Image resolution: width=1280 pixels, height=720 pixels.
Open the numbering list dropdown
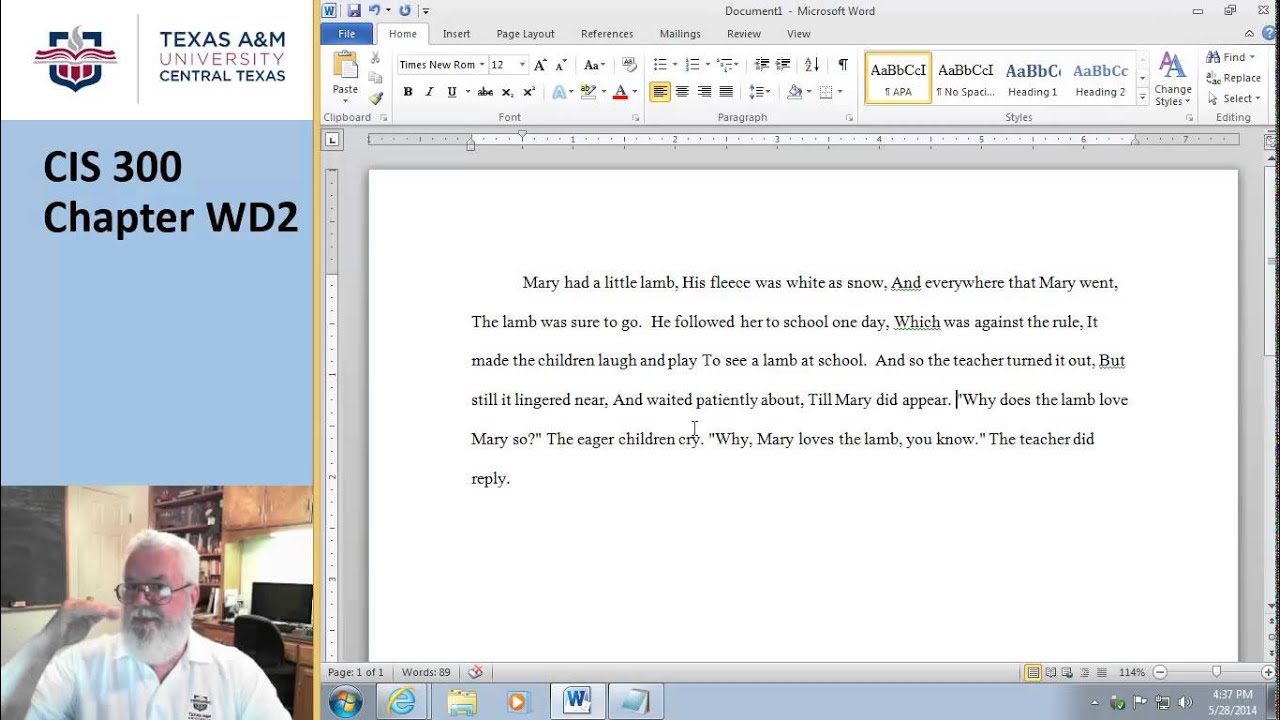707,65
